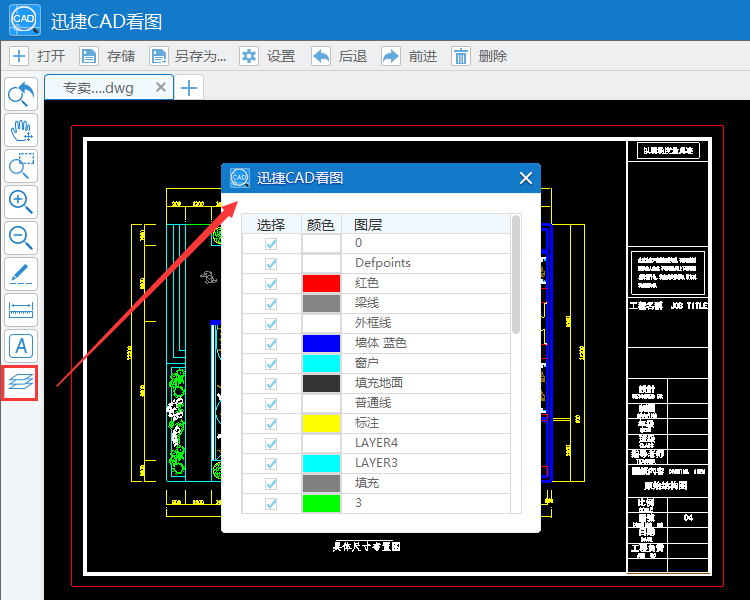Image resolution: width=750 pixels, height=600 pixels.
Task: Uncheck the Defpoints layer checkbox
Action: click(271, 264)
